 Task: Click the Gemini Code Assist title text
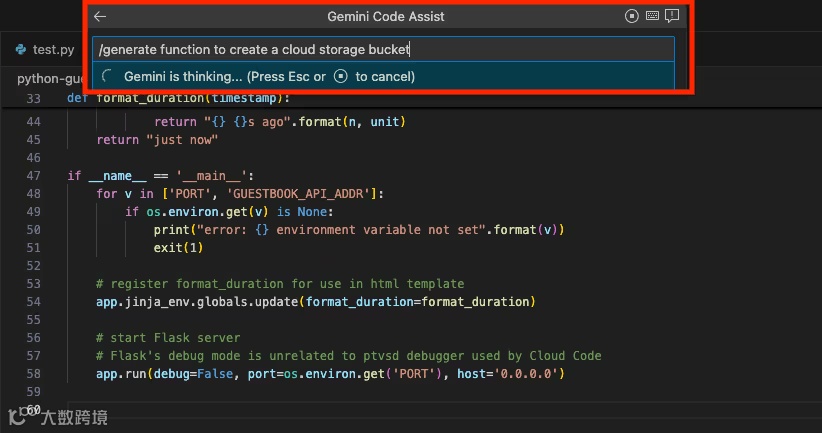386,16
